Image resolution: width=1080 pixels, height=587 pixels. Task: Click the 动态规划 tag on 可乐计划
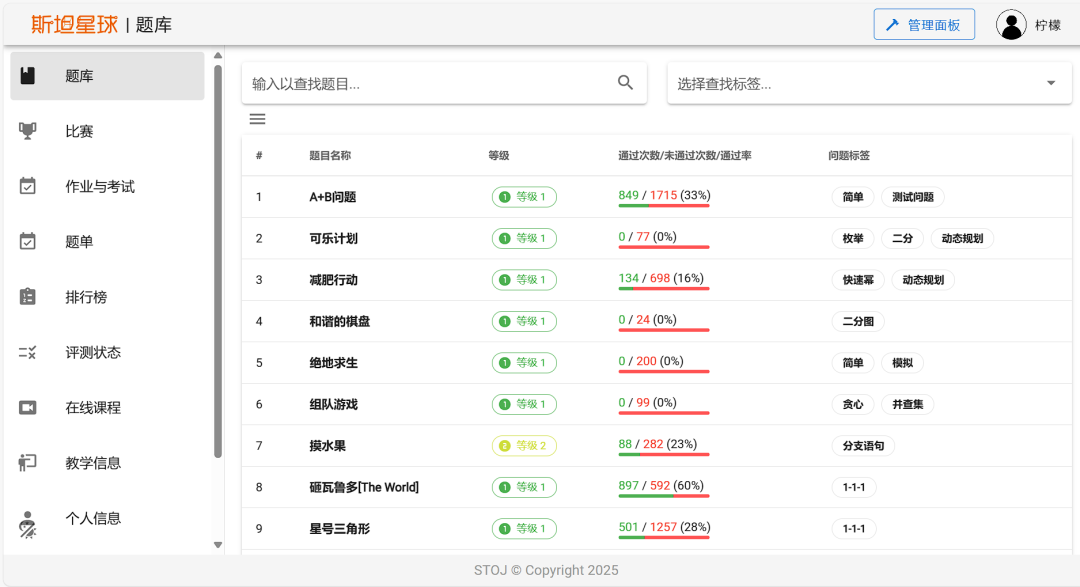961,238
